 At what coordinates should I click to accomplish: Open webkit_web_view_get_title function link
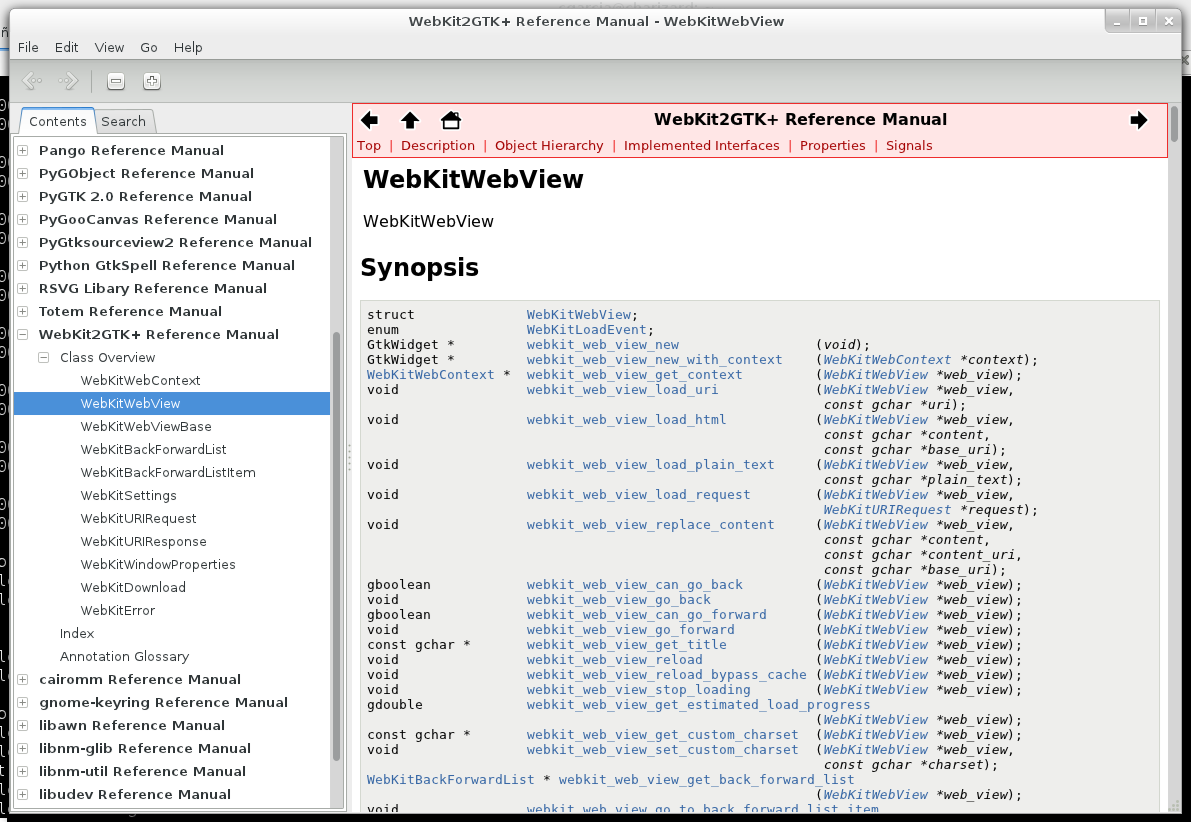[626, 644]
